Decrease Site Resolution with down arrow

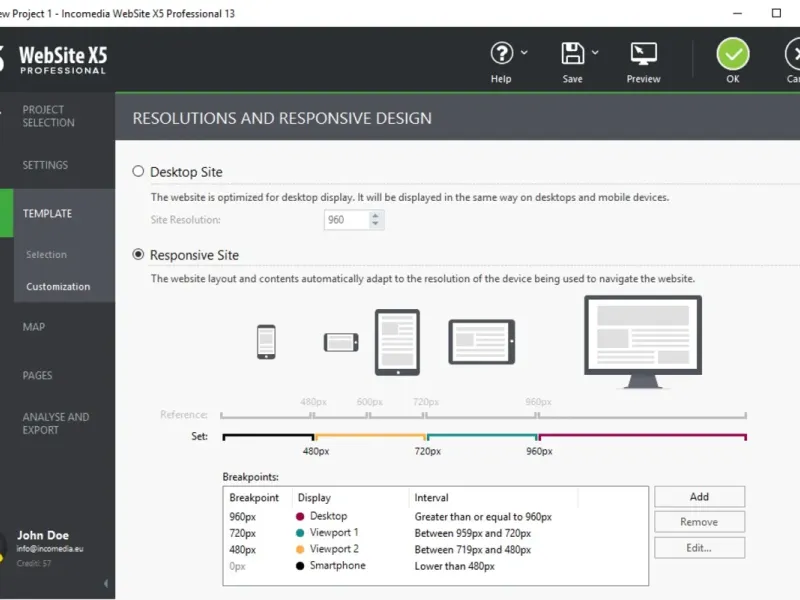376,224
